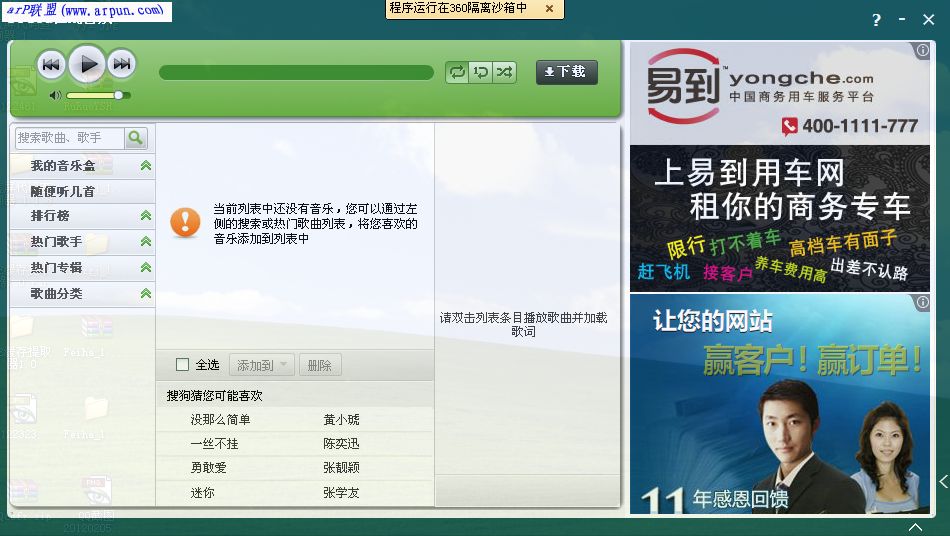Expand the 热门歌手 section arrow
Image resolution: width=950 pixels, height=536 pixels.
click(146, 242)
